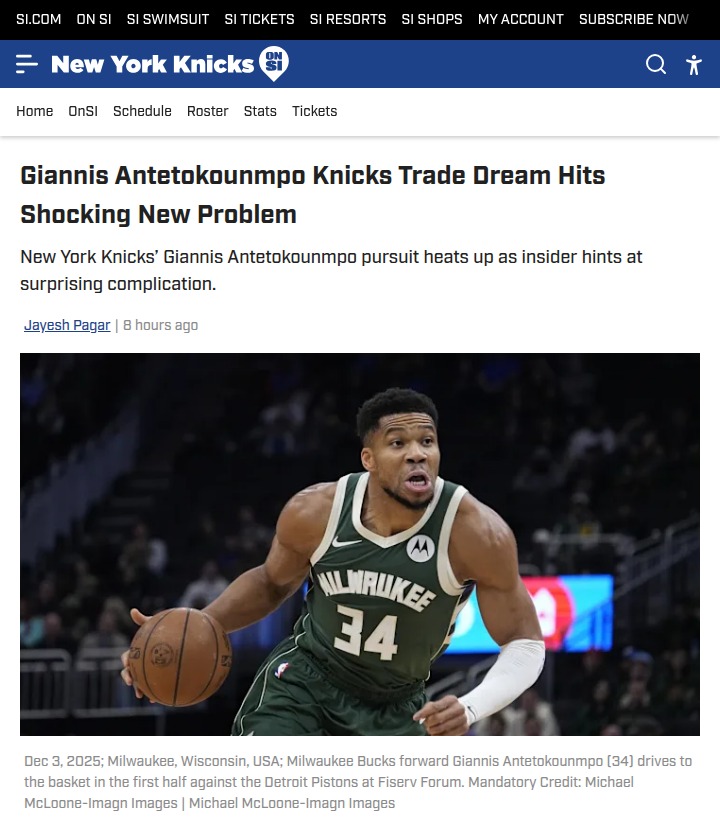The height and width of the screenshot is (838, 720).
Task: Select the Home tab
Action: point(35,111)
